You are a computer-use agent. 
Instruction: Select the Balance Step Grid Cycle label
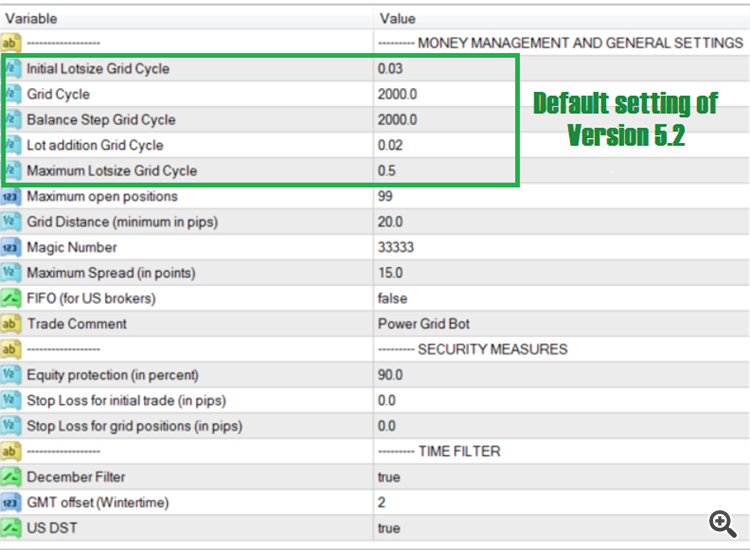101,120
